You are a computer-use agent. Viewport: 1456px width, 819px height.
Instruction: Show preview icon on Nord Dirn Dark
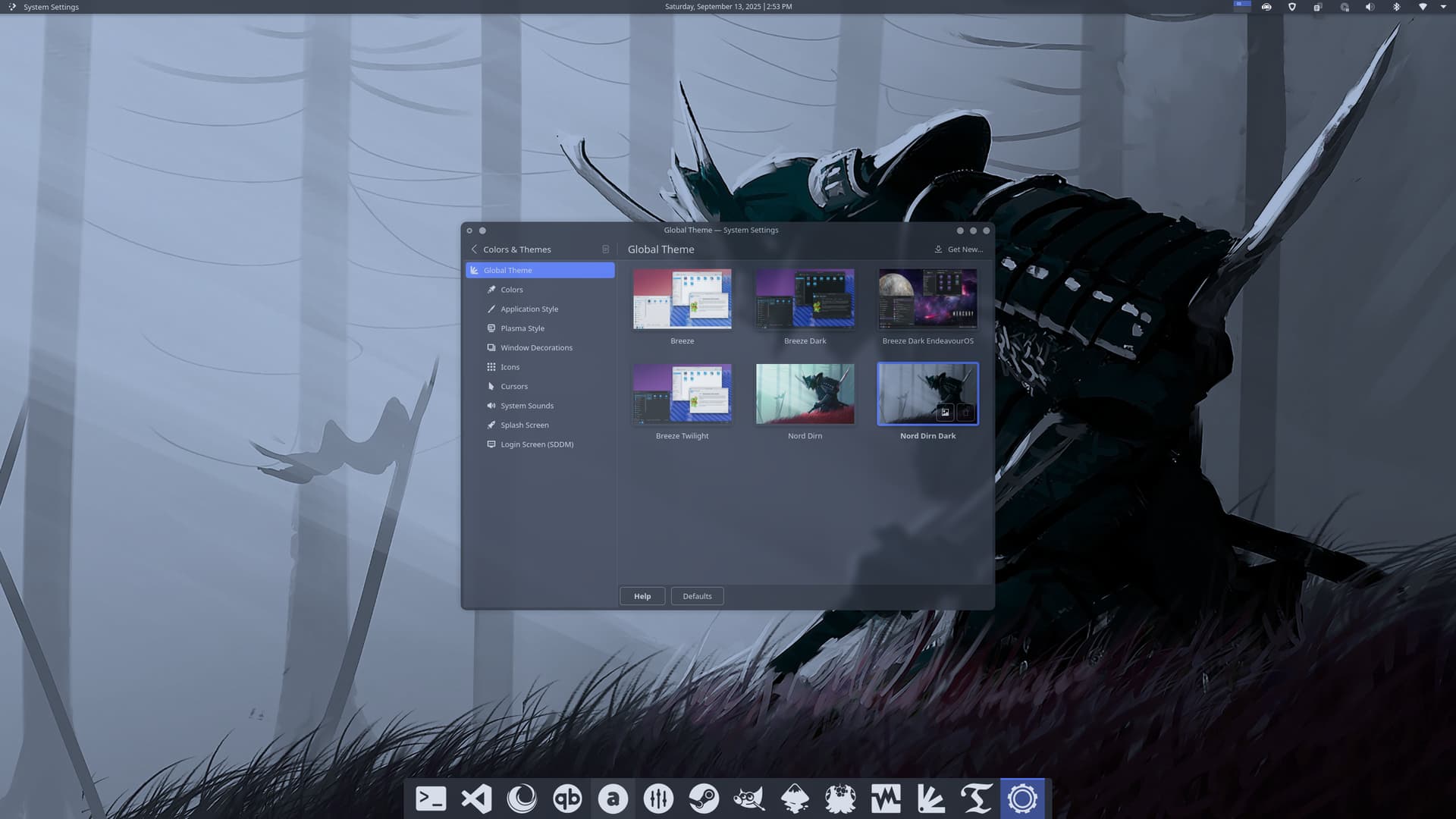pos(945,413)
